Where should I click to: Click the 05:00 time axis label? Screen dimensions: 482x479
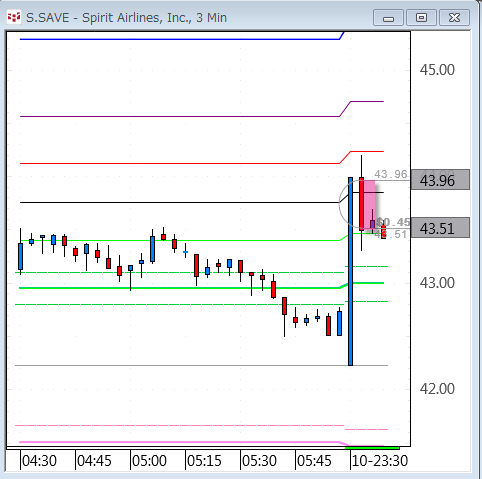[149, 461]
